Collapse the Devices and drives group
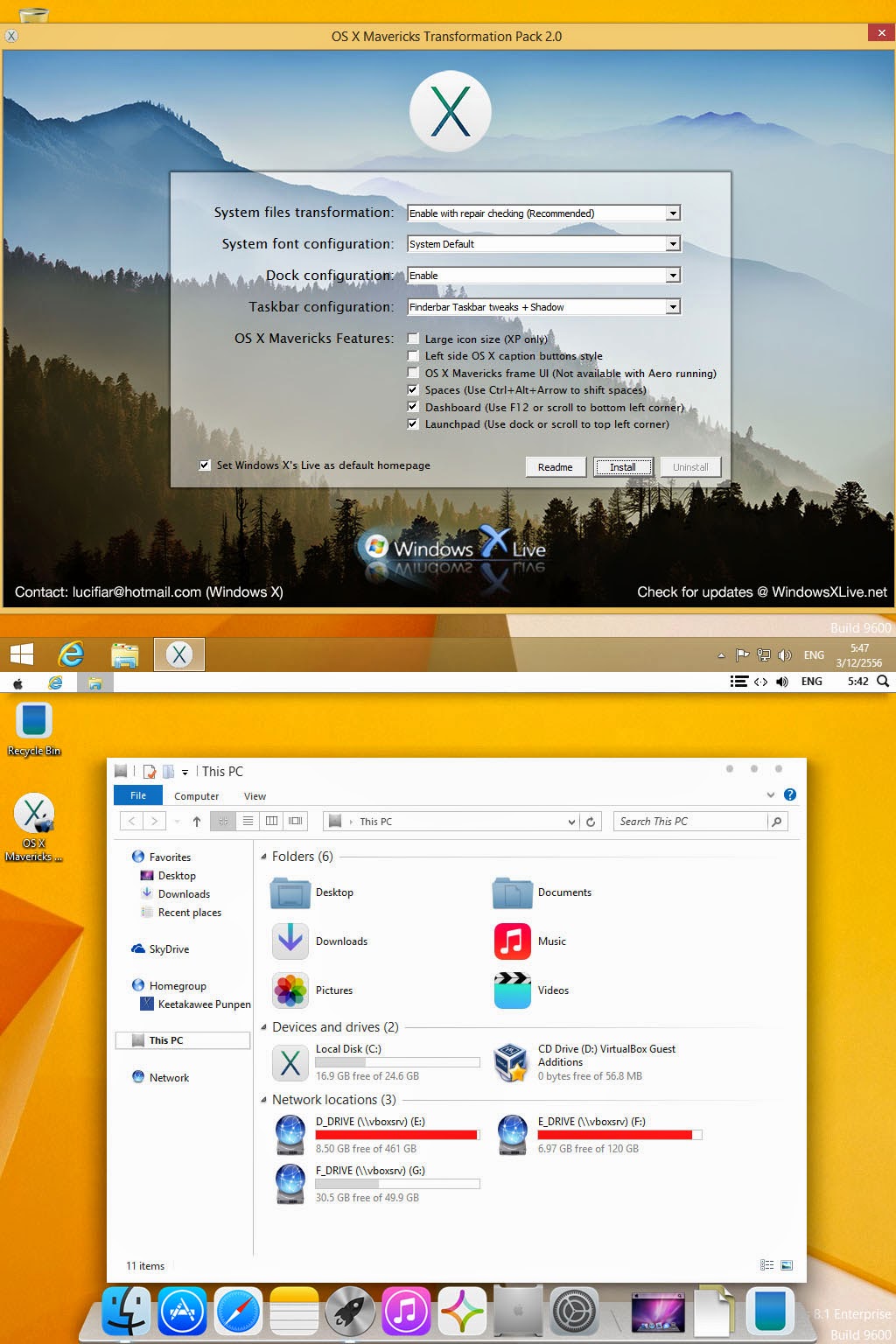 click(264, 1027)
